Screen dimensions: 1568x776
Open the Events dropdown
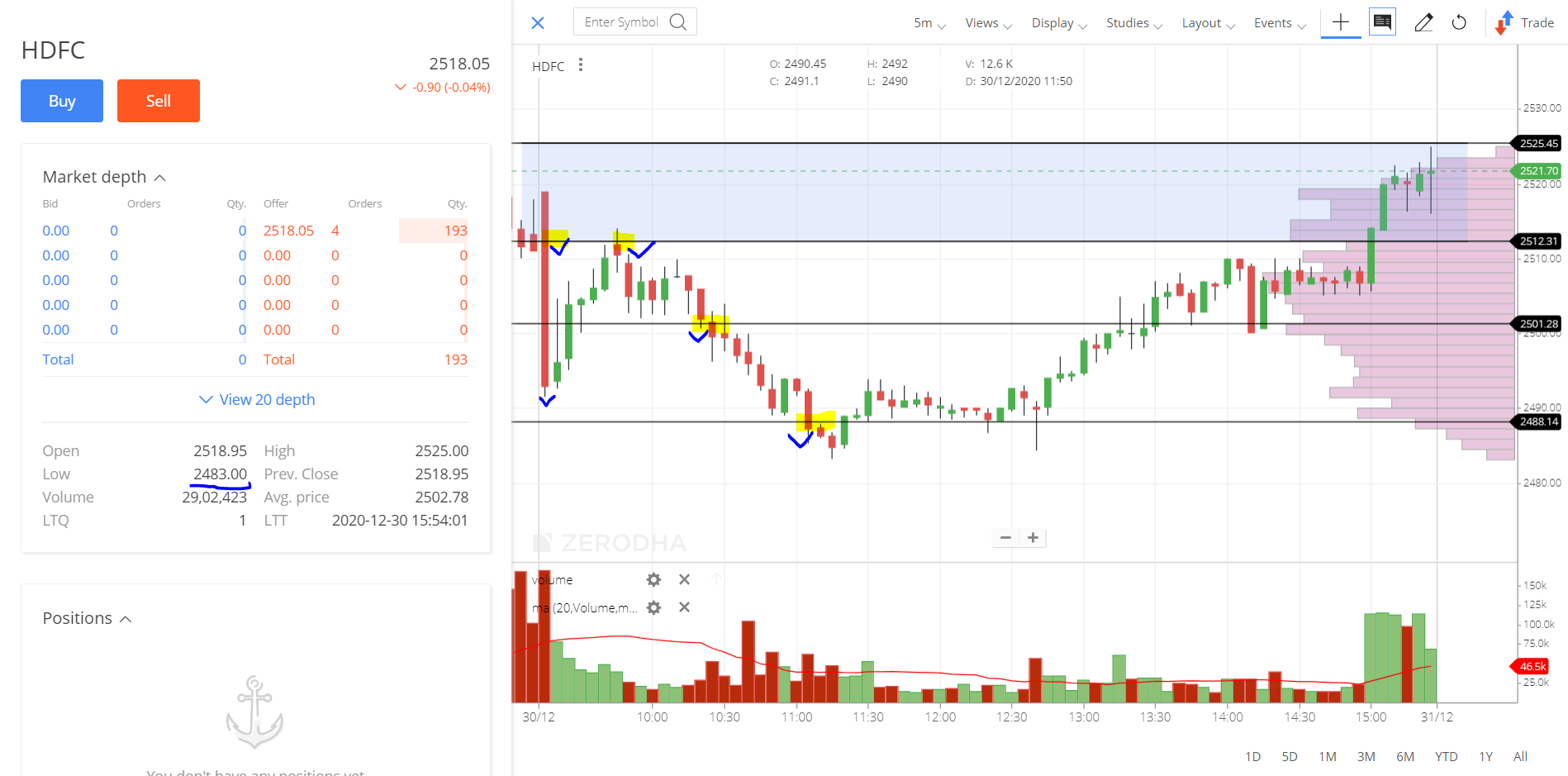1280,23
